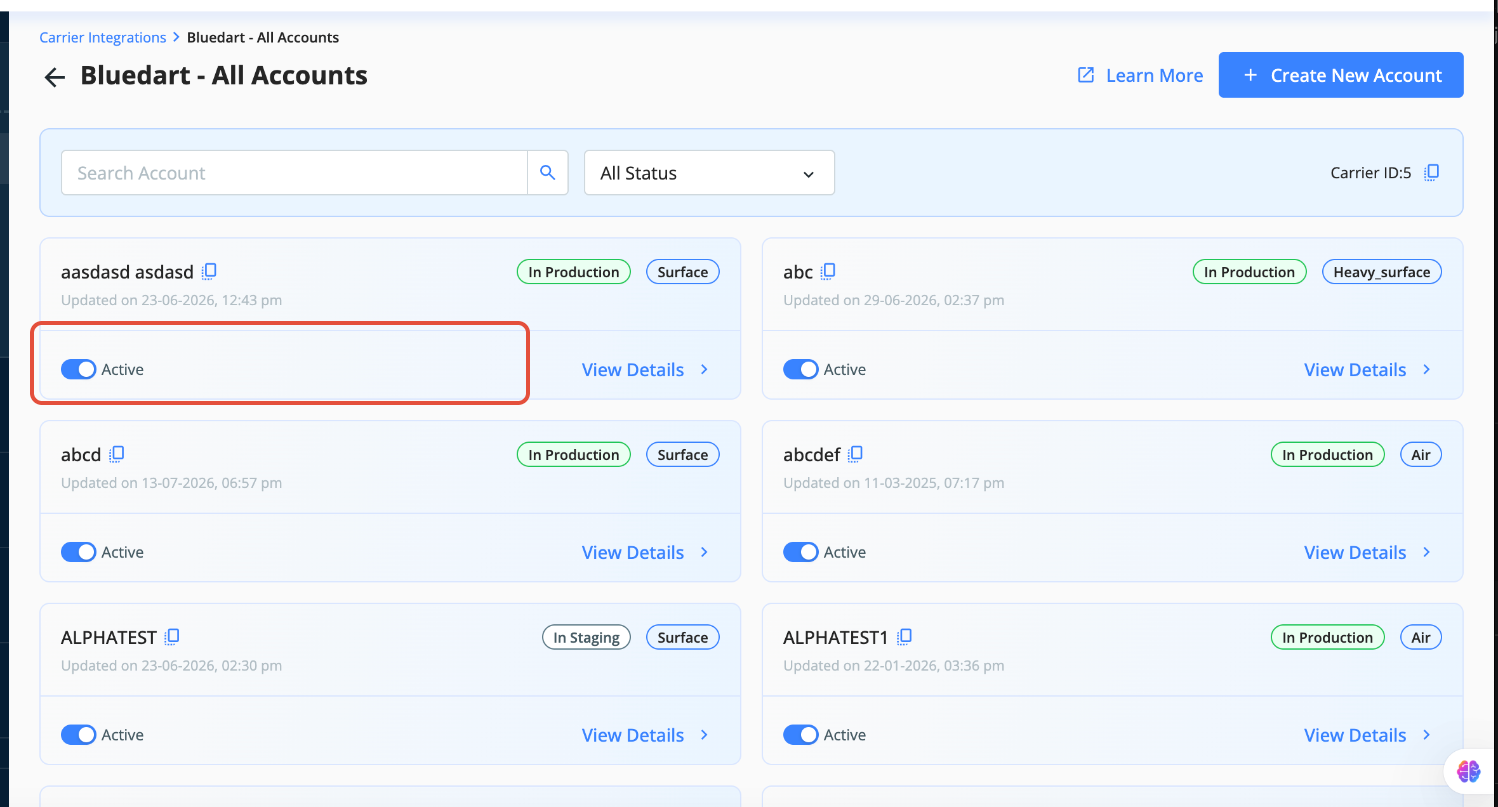Toggle Active switch for abc account
This screenshot has width=1498, height=807.
(x=800, y=370)
